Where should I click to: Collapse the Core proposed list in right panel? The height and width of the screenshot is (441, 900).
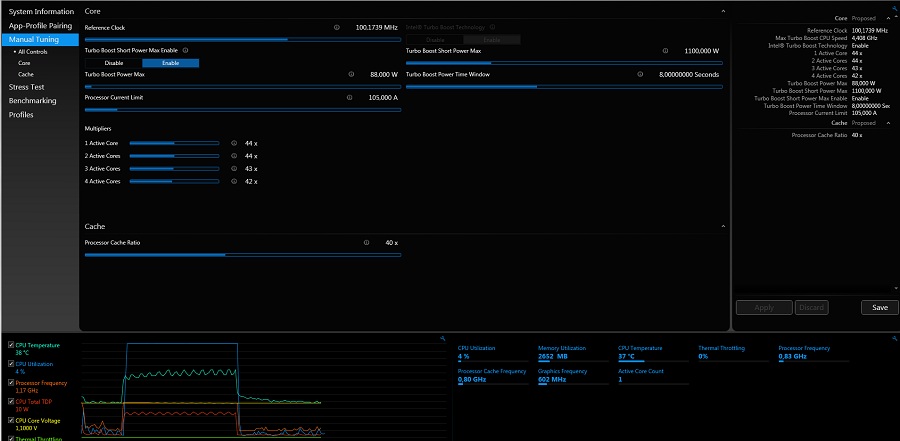(x=888, y=18)
